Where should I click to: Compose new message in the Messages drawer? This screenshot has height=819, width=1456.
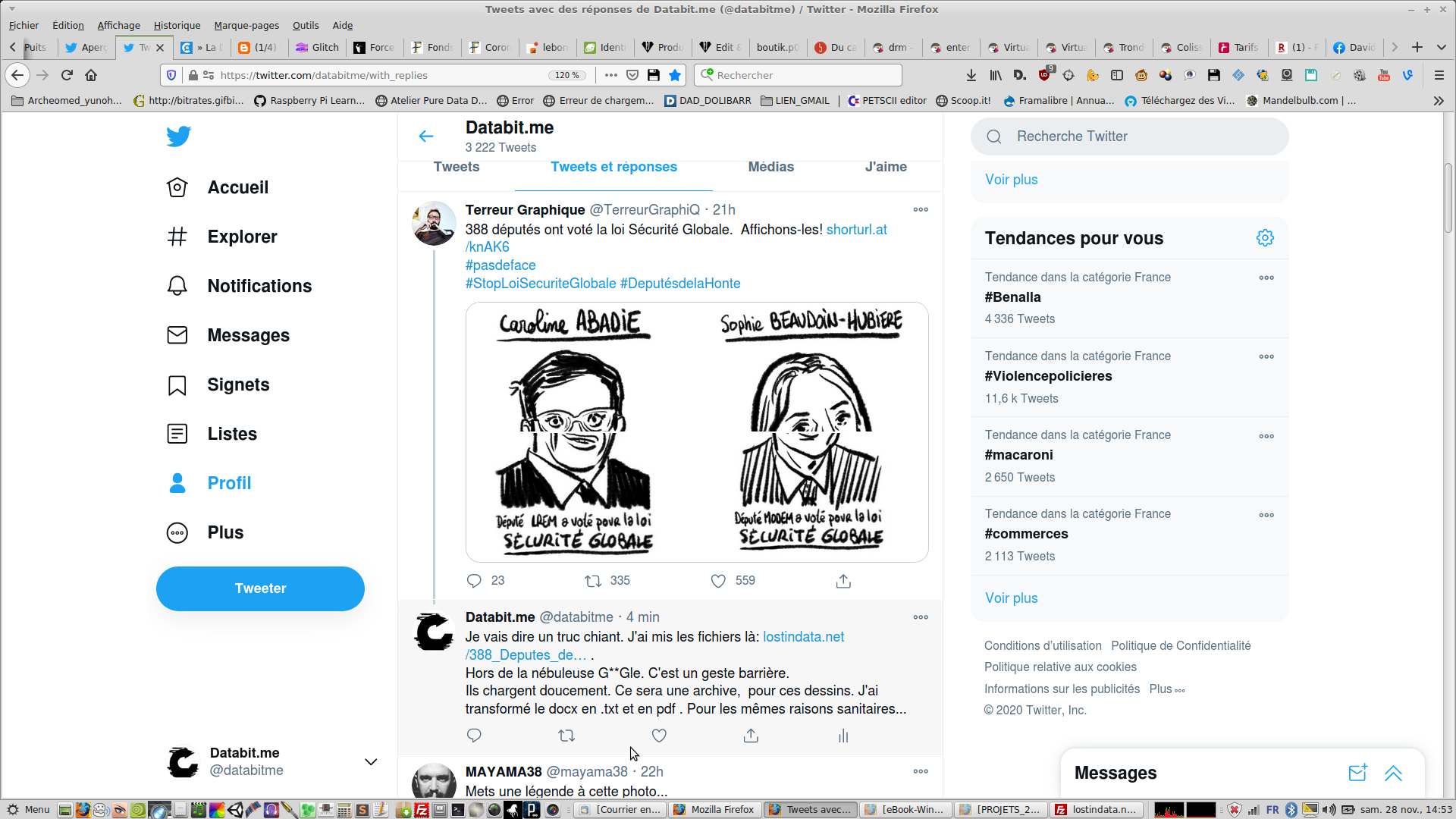(1357, 773)
